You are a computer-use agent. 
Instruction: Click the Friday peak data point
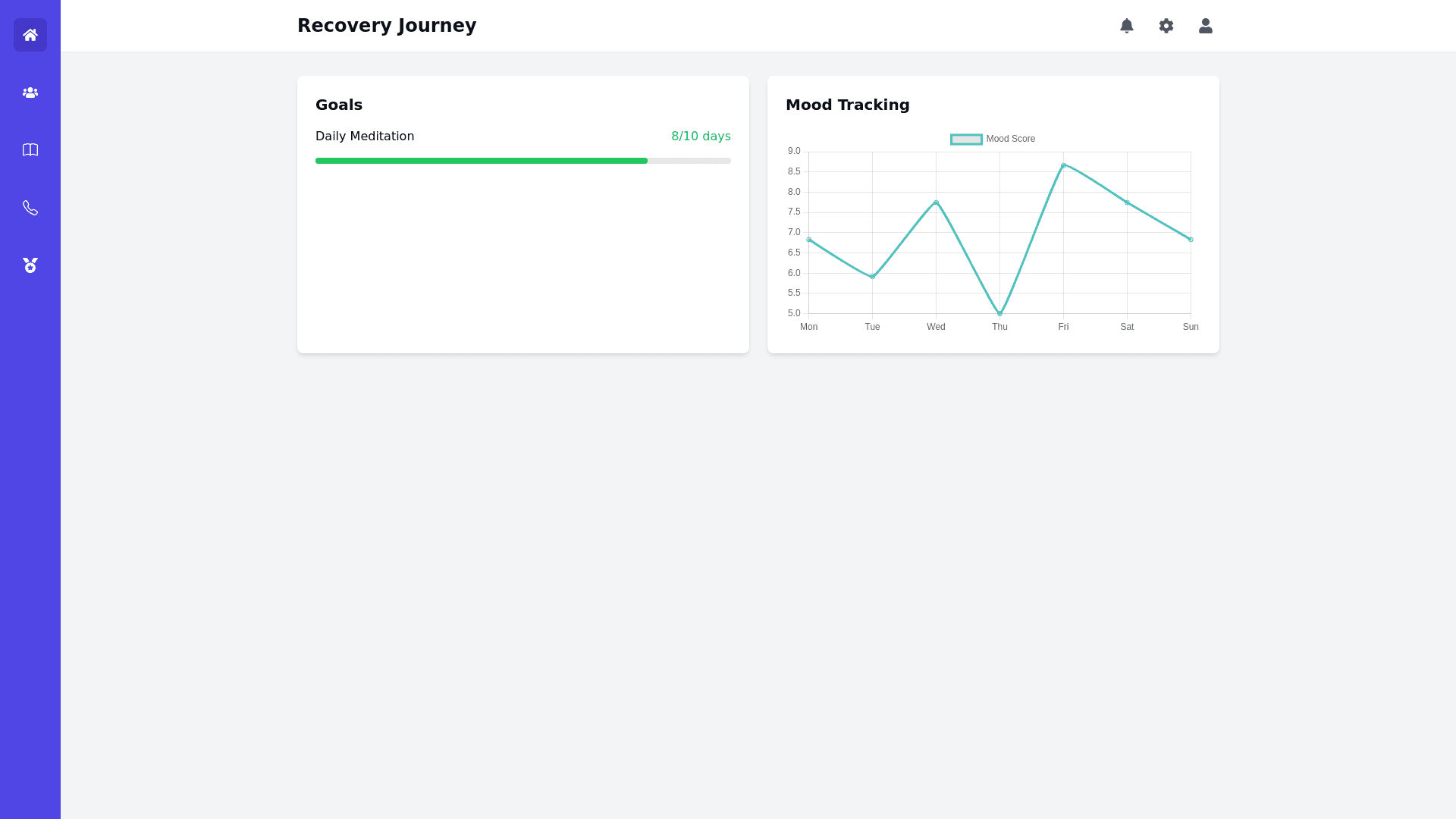1063,165
